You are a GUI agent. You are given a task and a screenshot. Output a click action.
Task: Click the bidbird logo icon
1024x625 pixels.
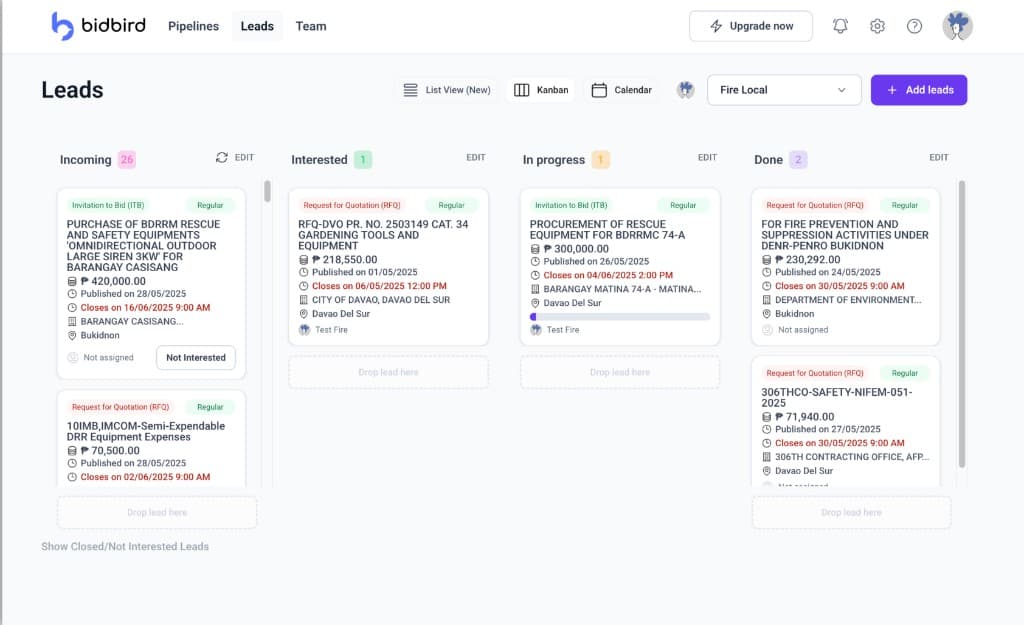(62, 25)
